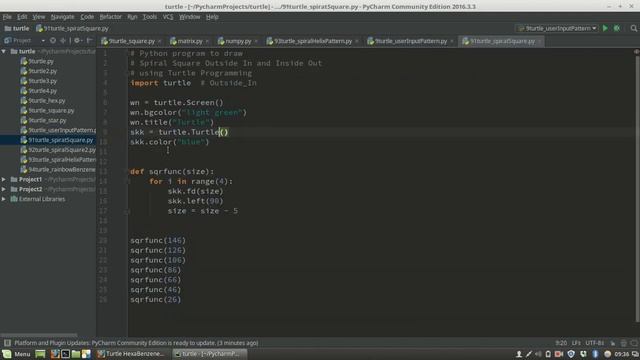Image resolution: width=640 pixels, height=360 pixels.
Task: Collapse the turtle project root
Action: (4, 51)
